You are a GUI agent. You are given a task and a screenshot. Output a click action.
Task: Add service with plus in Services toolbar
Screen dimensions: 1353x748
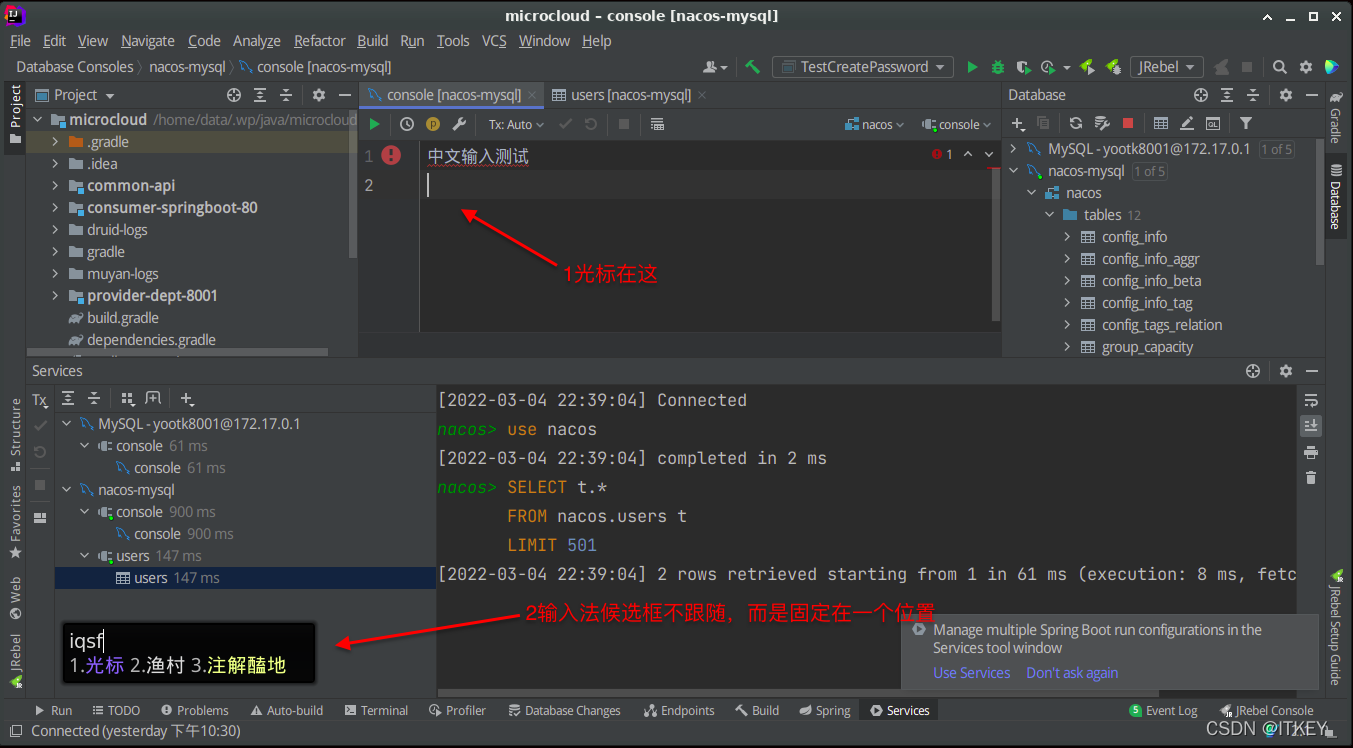pyautogui.click(x=187, y=398)
